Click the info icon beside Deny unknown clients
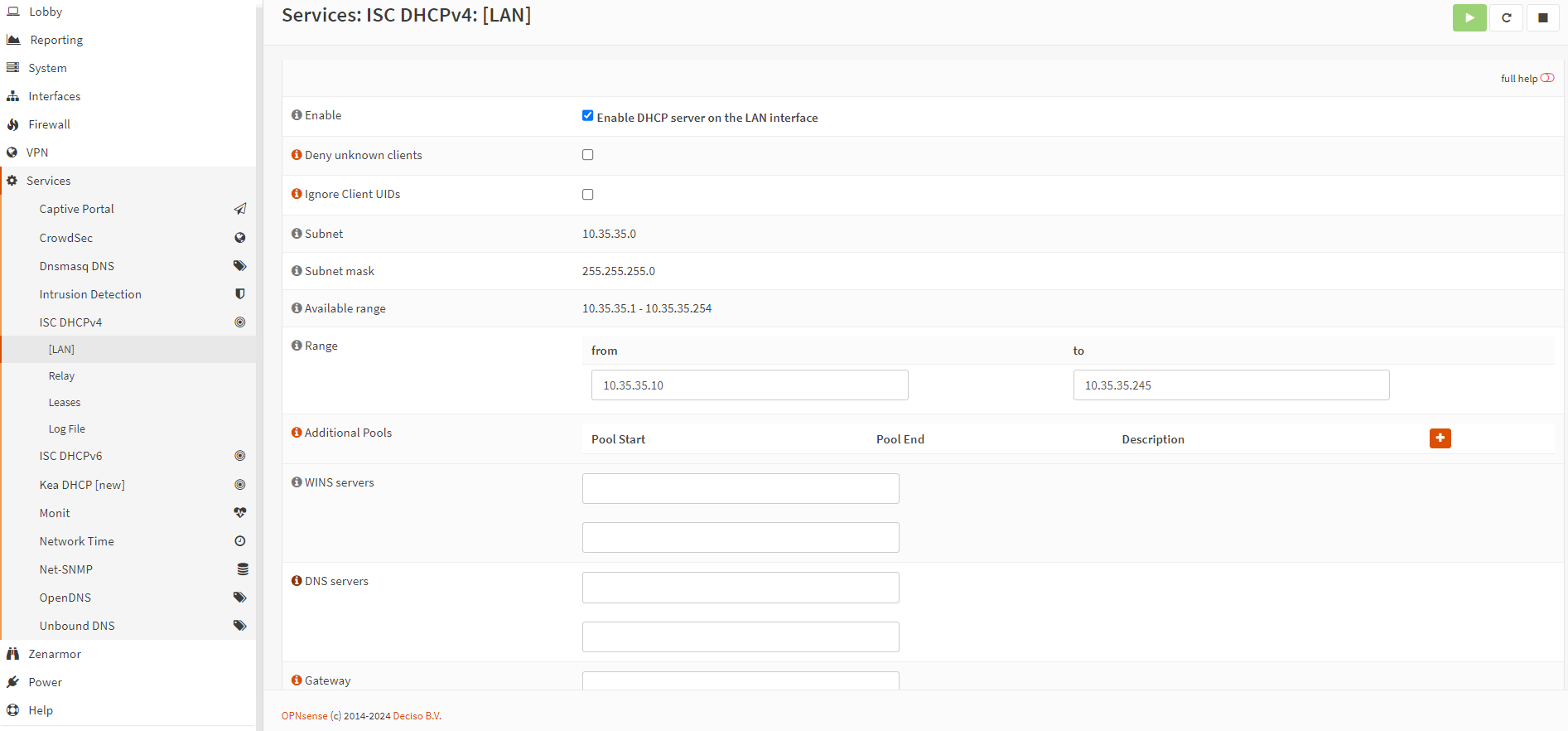Viewport: 1568px width, 731px height. pos(296,155)
